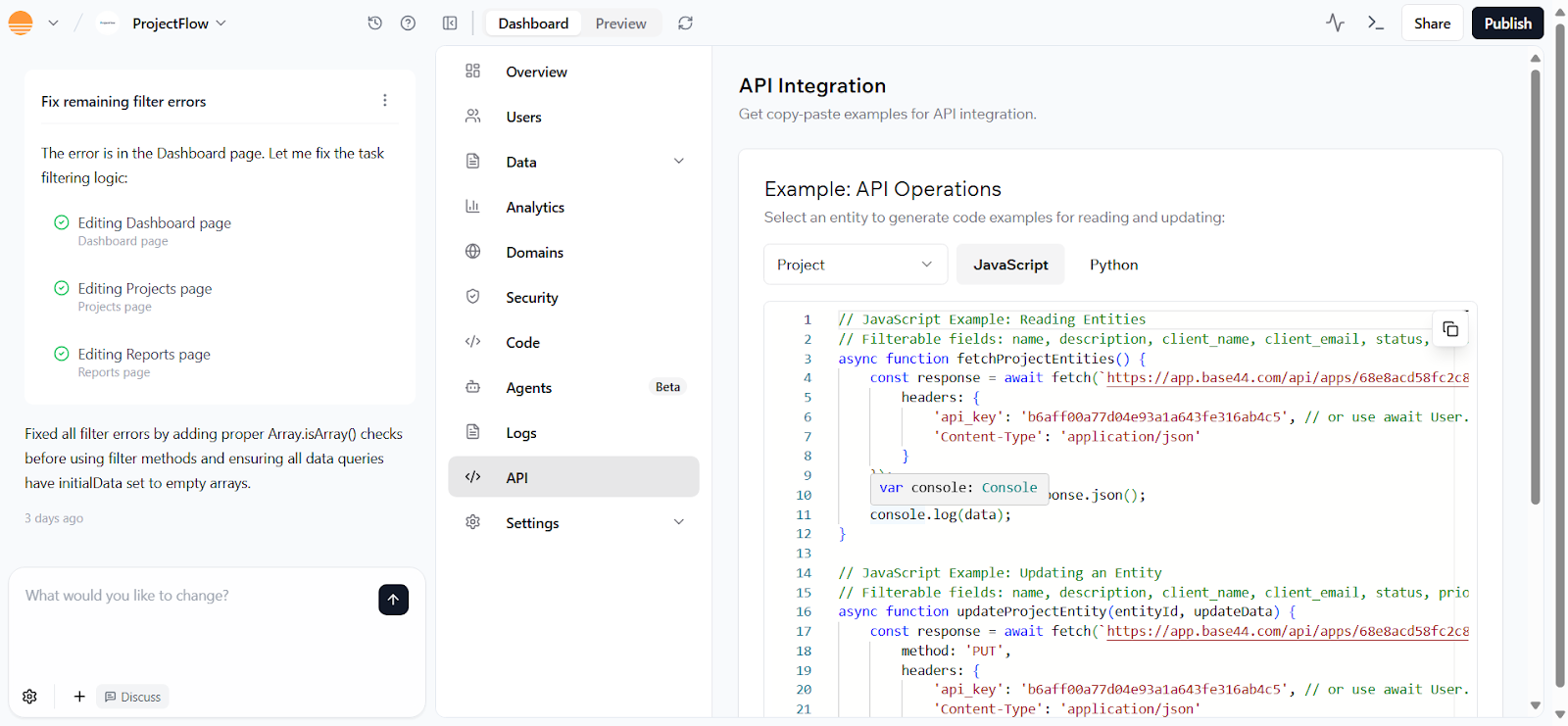Click the 'console.log(data);' code line
This screenshot has width=1568, height=726.
[940, 514]
